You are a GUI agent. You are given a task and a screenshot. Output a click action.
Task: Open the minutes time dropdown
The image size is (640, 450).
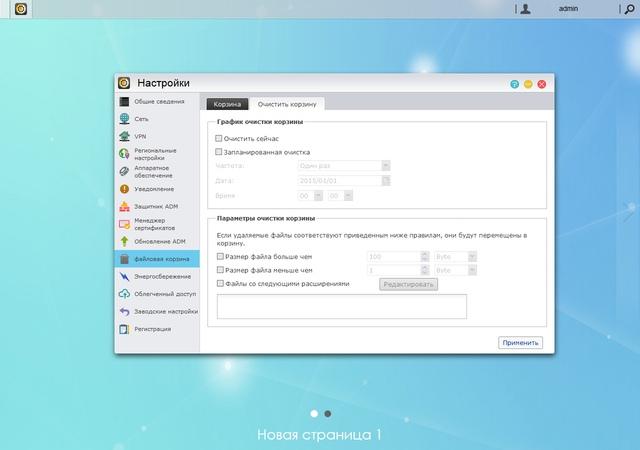[340, 196]
